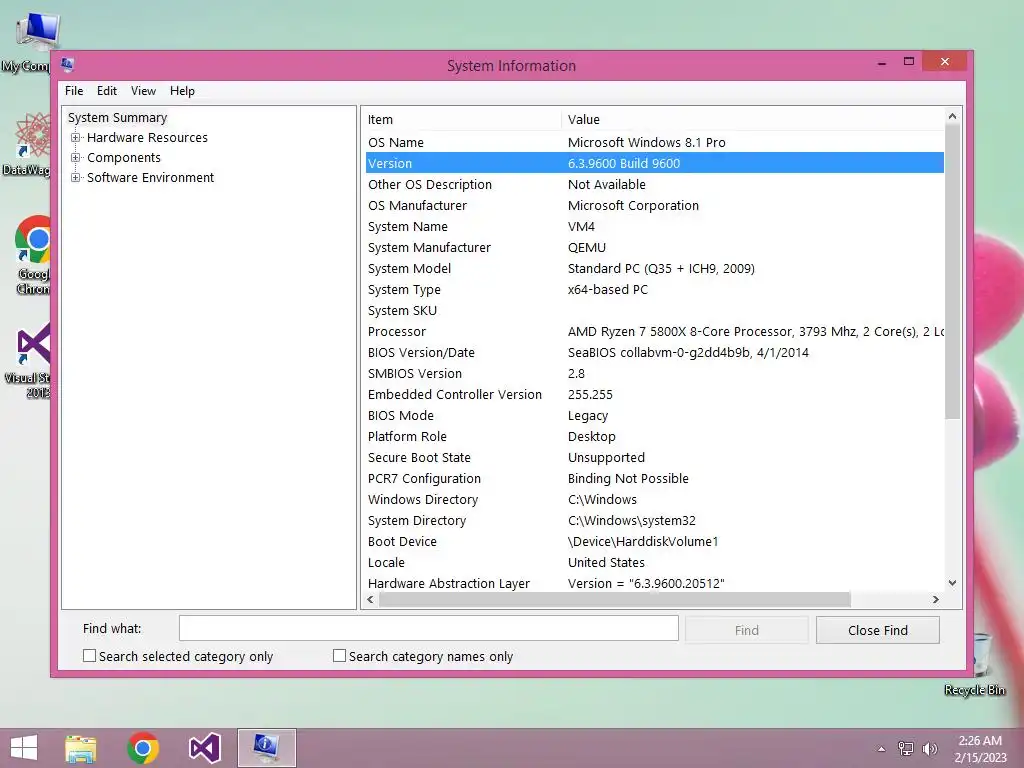Screen dimensions: 1024x768
Task: Expand the Software Environment node
Action: point(76,178)
